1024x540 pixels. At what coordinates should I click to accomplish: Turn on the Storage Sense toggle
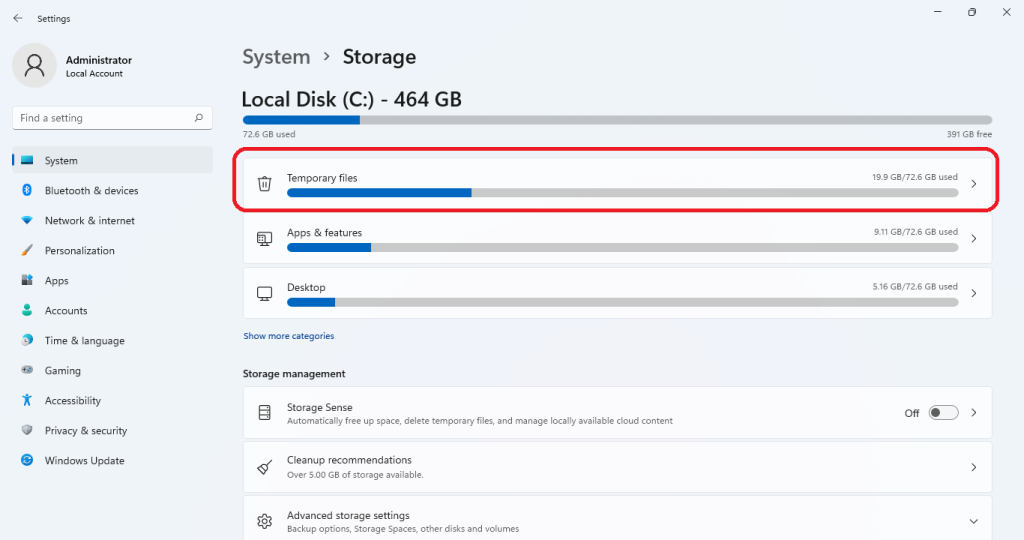click(x=943, y=413)
